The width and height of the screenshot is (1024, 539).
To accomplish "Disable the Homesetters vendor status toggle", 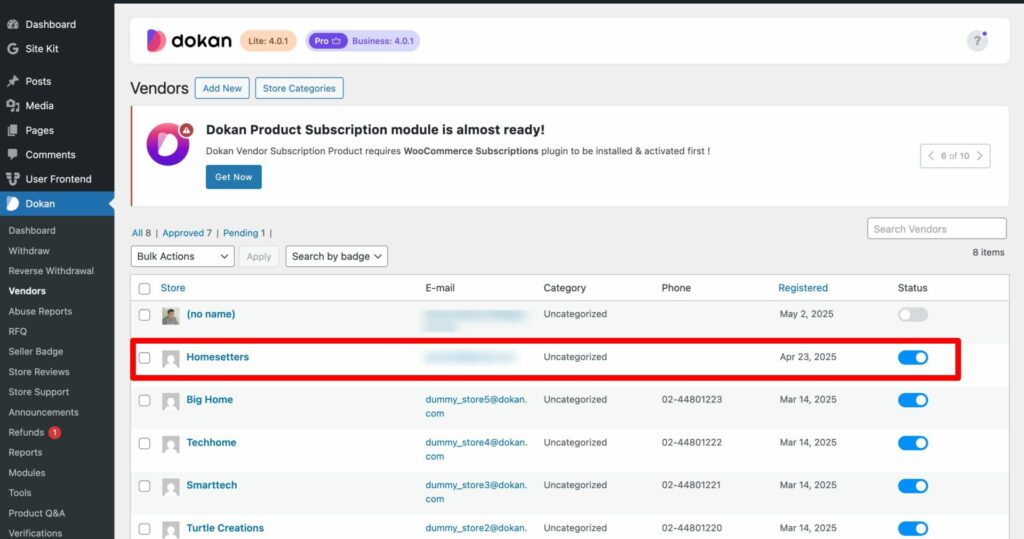I will coord(912,357).
